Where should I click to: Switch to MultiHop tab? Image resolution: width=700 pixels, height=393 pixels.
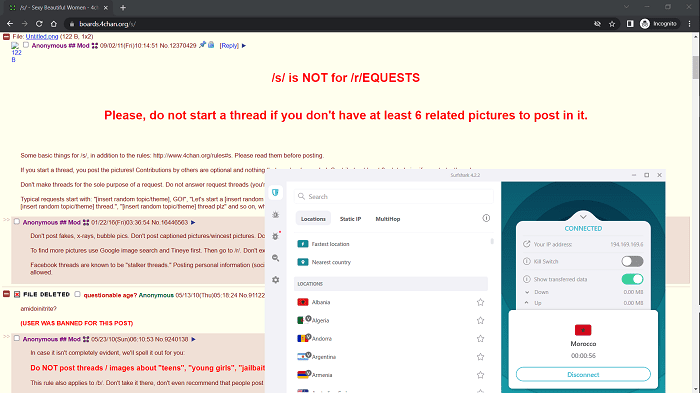coord(388,219)
